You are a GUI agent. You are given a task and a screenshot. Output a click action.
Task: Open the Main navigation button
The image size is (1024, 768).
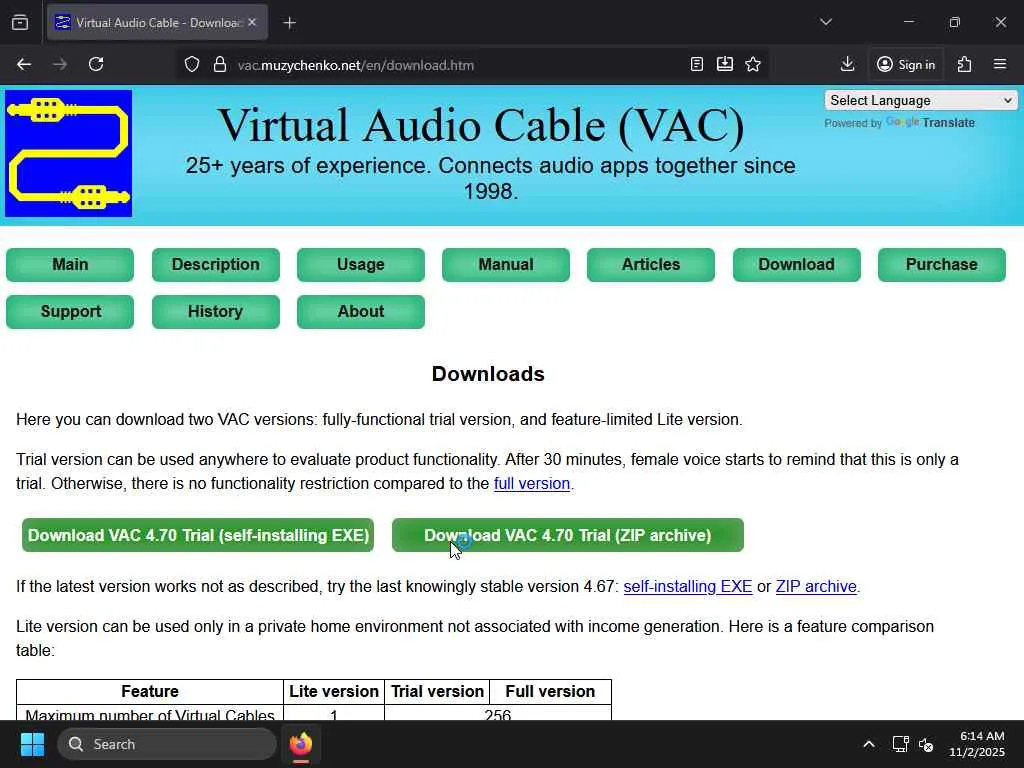70,264
